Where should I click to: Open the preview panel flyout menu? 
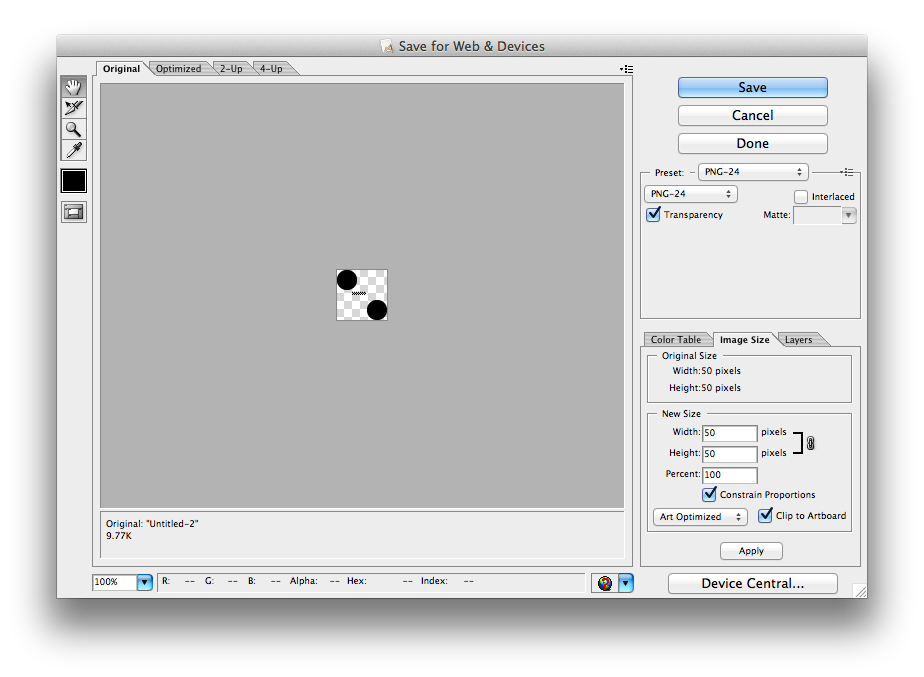[x=626, y=69]
